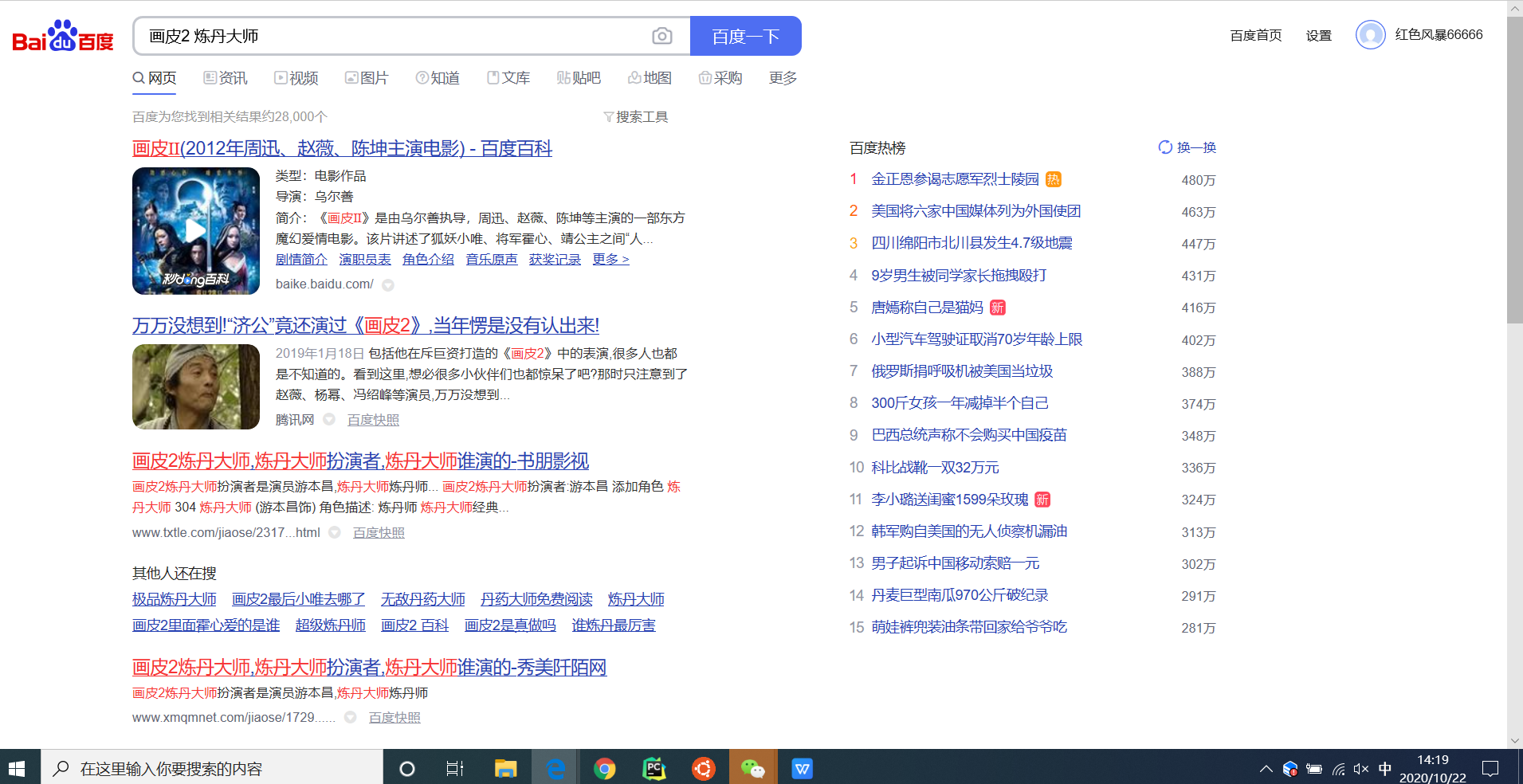
Task: Switch to the 地图 tab
Action: click(650, 78)
